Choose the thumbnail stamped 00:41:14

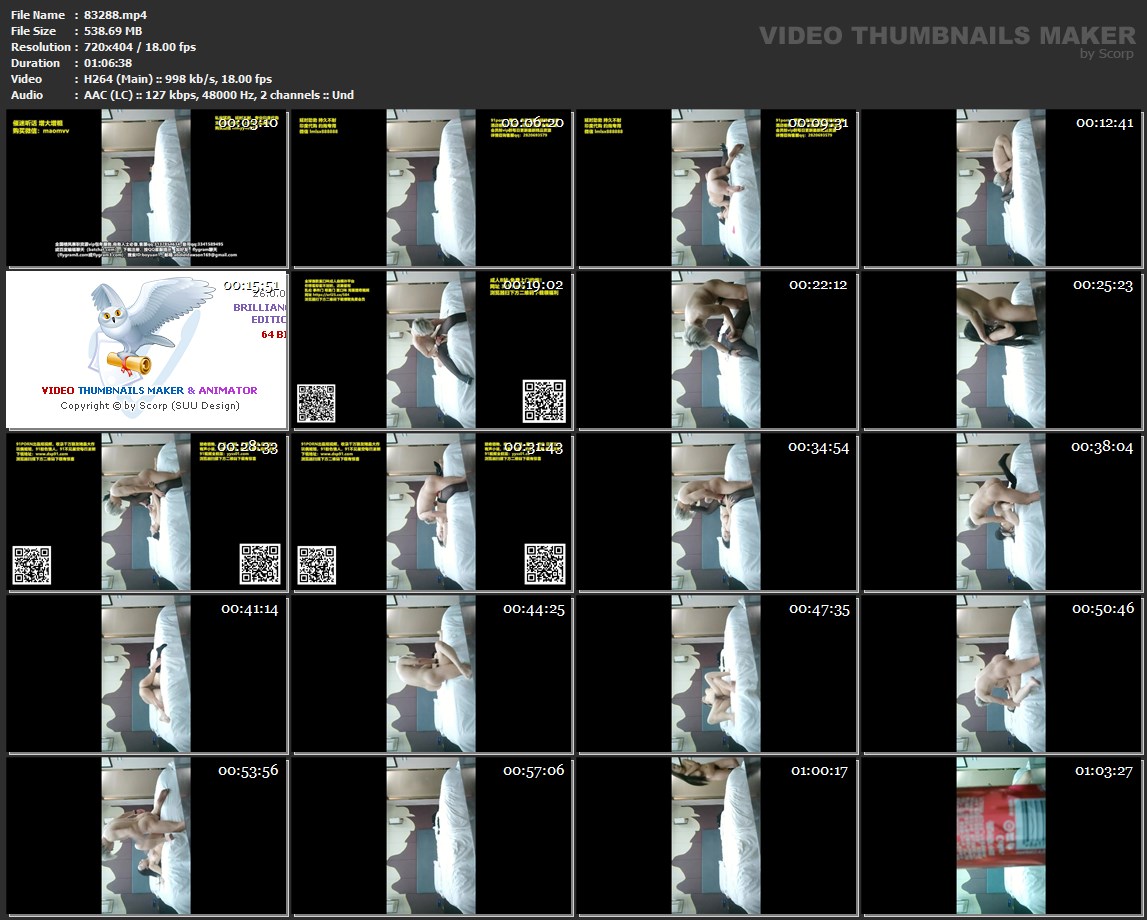coord(146,674)
